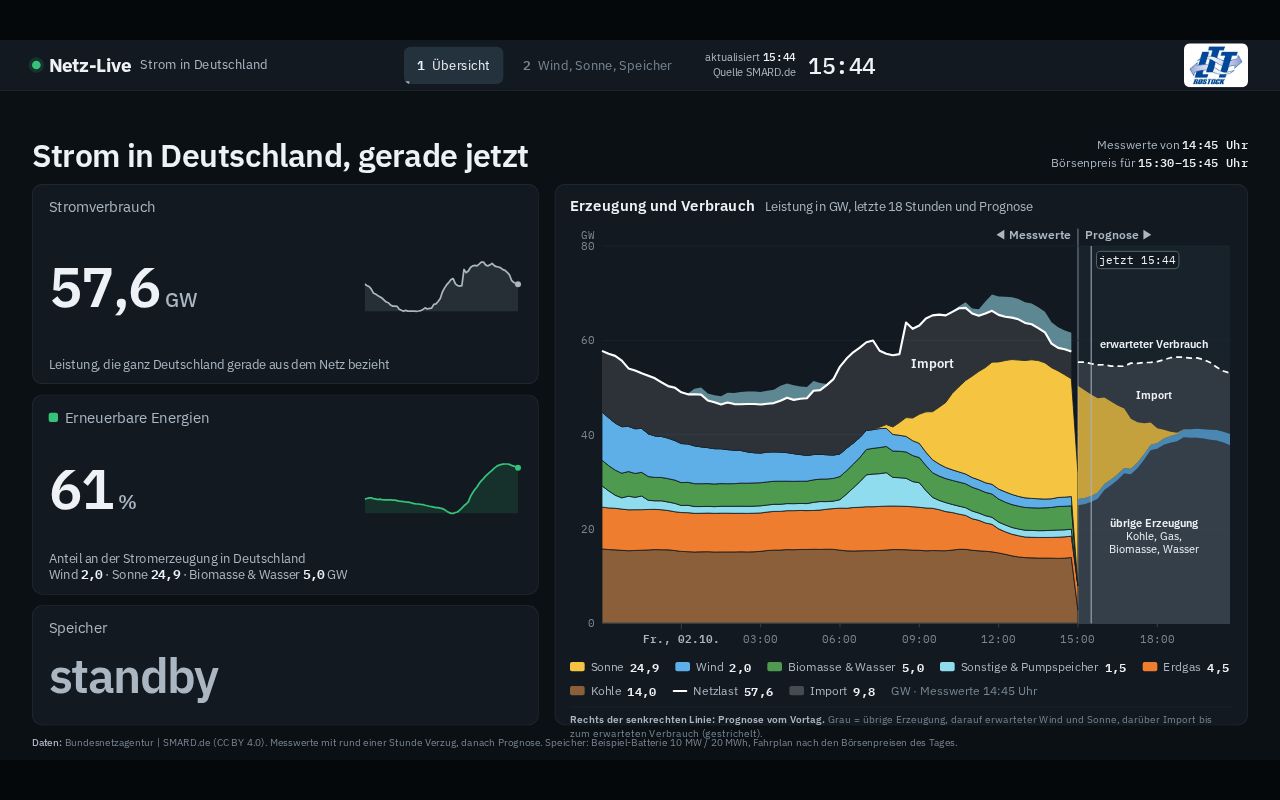Click the Kohle '14,0' value in the legend
The image size is (1280, 800).
coord(641,691)
